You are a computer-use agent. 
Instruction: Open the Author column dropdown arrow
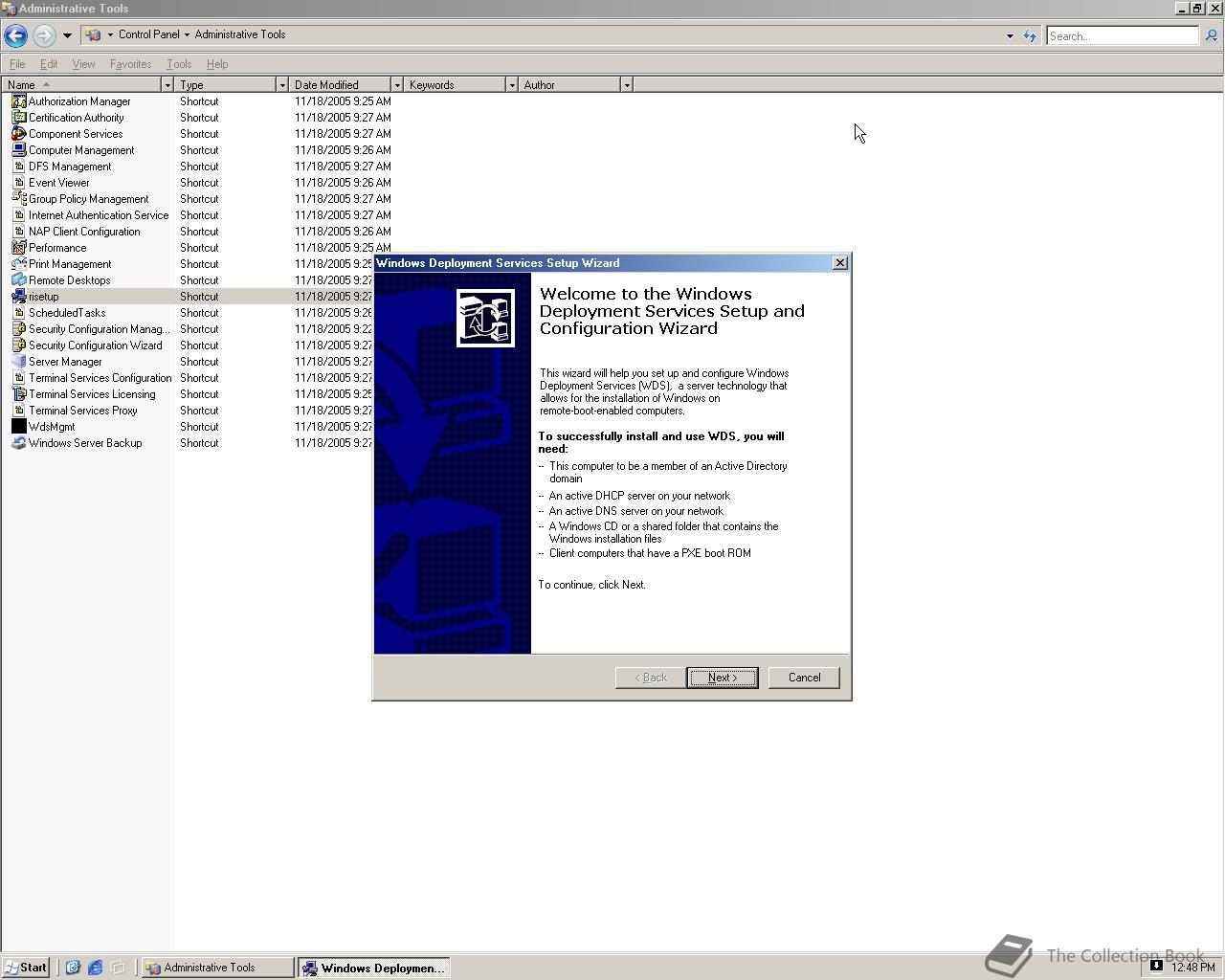[x=627, y=85]
